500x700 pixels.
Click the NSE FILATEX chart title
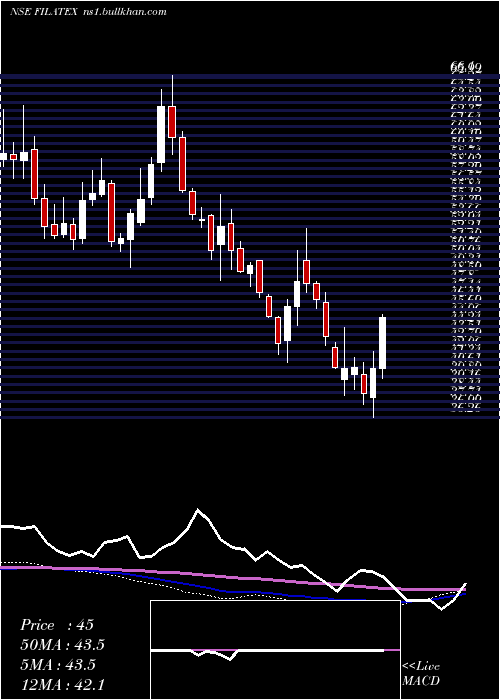45,12
